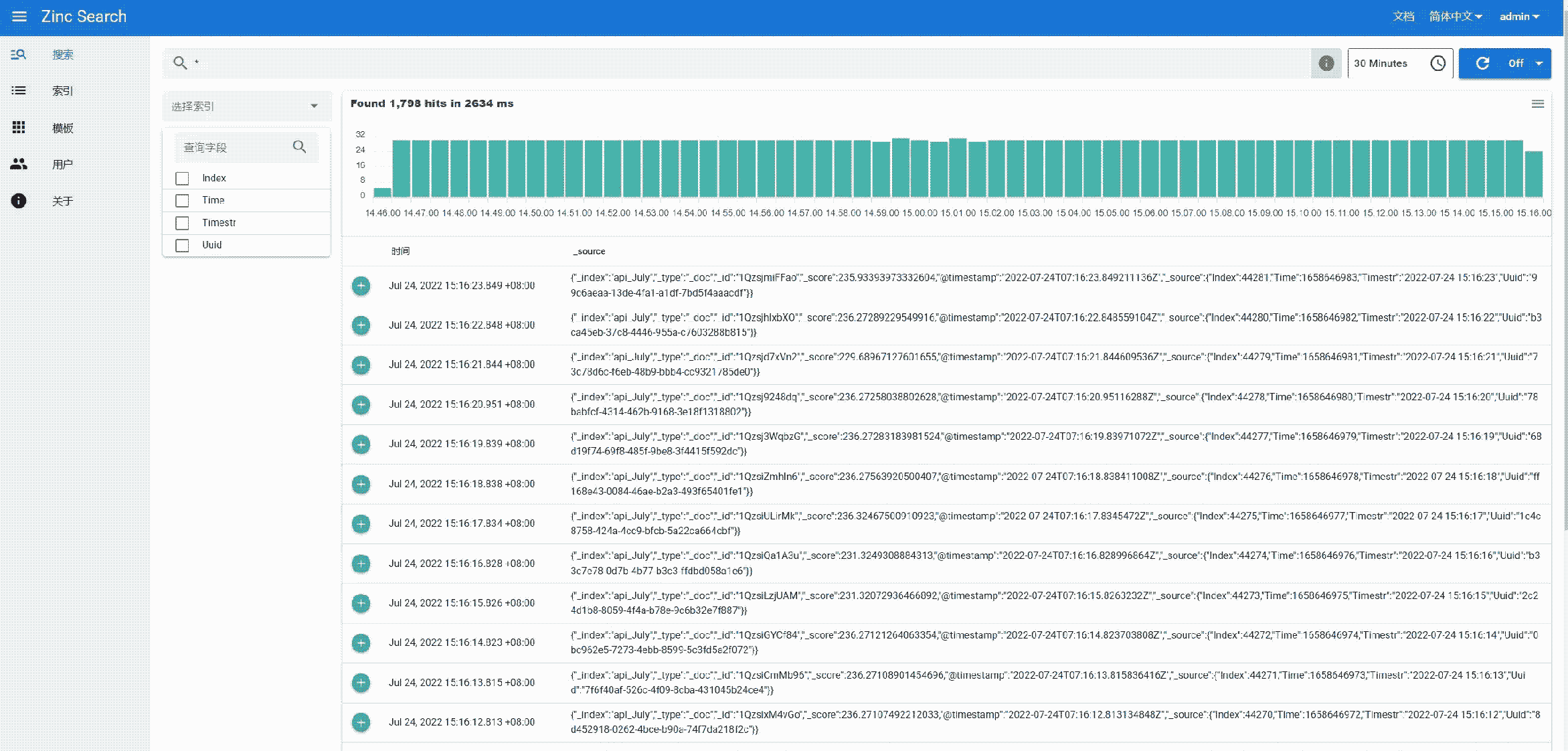This screenshot has height=751, width=1568.
Task: Click the index list icon in sidebar
Action: pos(18,90)
